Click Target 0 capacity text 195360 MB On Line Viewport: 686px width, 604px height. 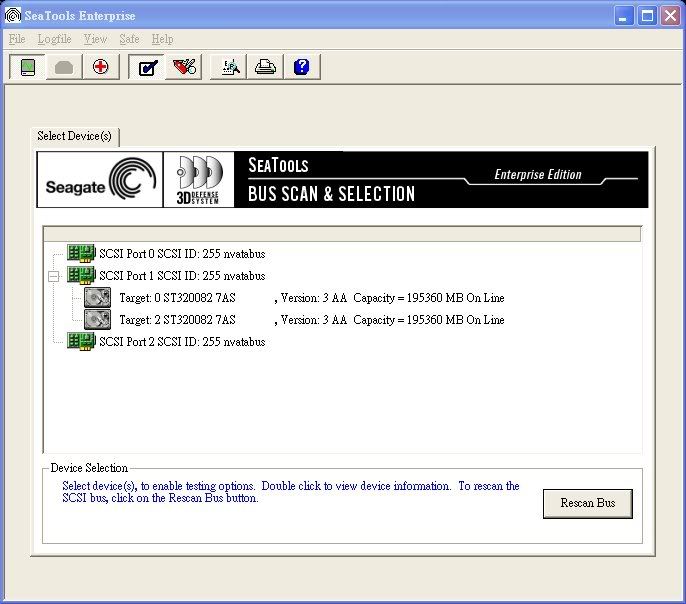pyautogui.click(x=455, y=298)
